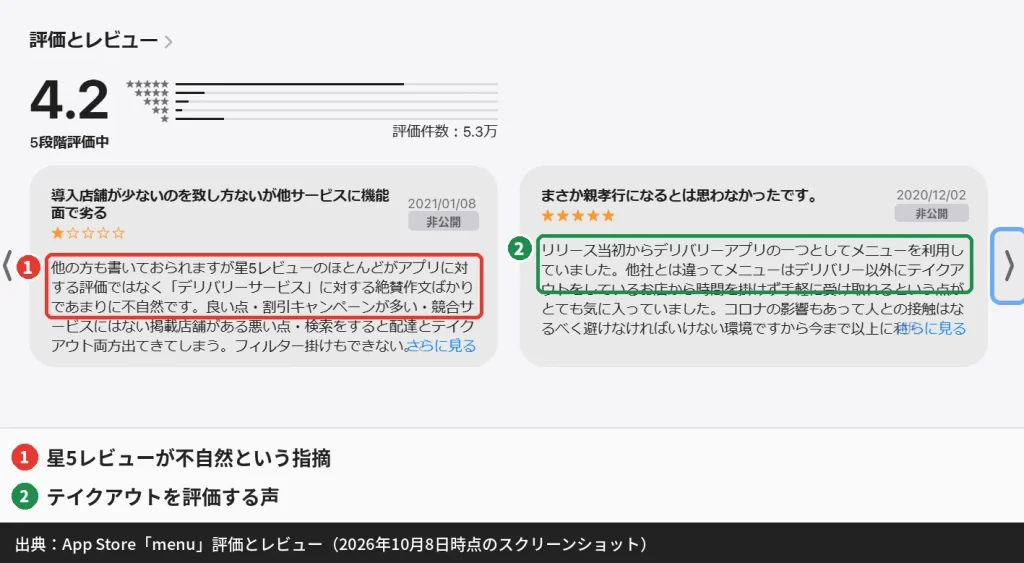Go to the next review with right arrow
This screenshot has width=1024, height=563.
click(x=1008, y=266)
